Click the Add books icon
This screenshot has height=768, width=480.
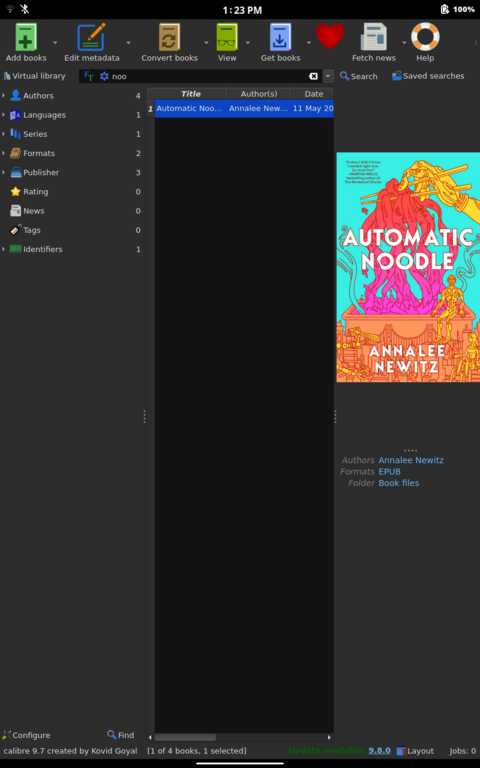coord(26,37)
